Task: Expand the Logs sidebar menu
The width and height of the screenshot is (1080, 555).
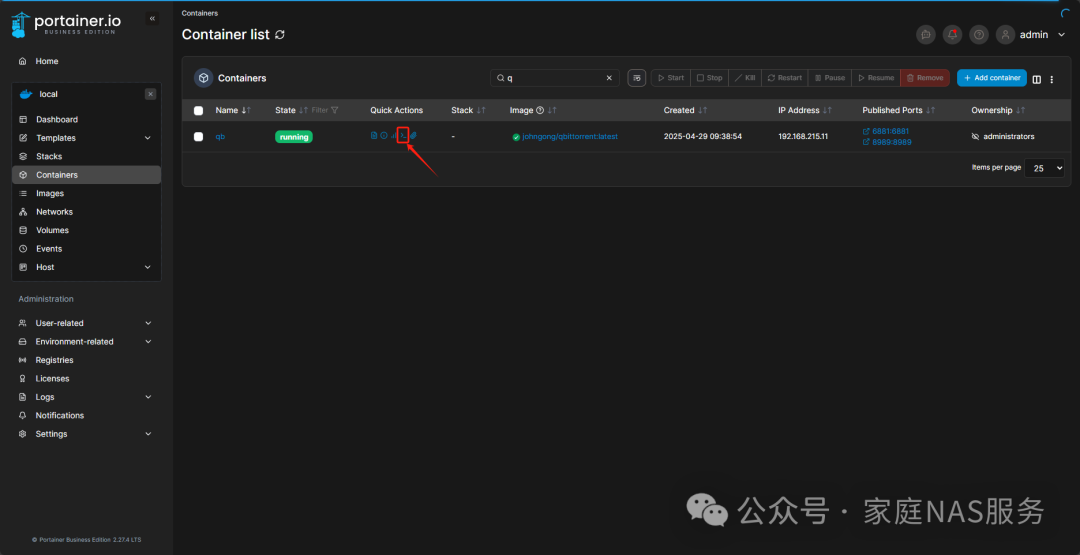Action: (148, 397)
